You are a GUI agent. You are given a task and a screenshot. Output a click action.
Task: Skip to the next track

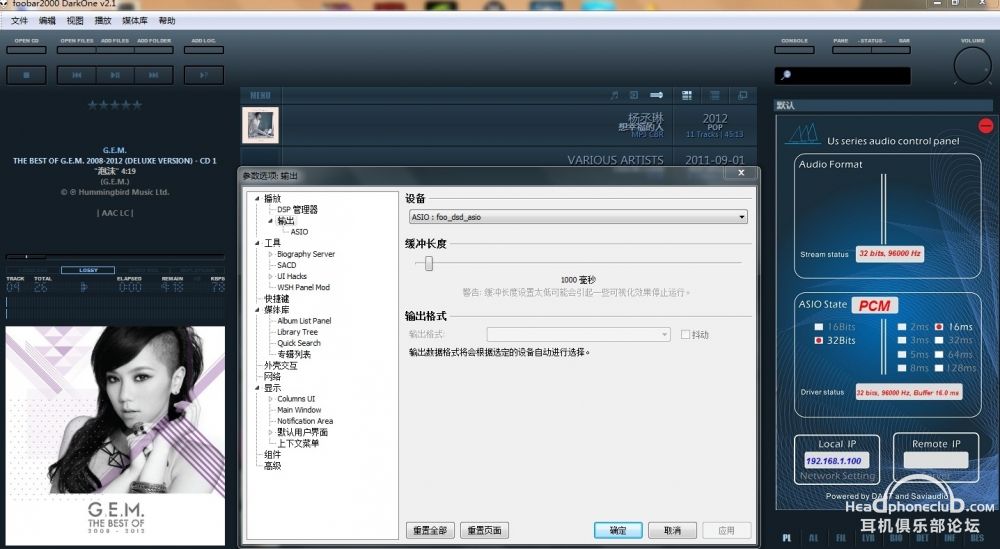(154, 75)
